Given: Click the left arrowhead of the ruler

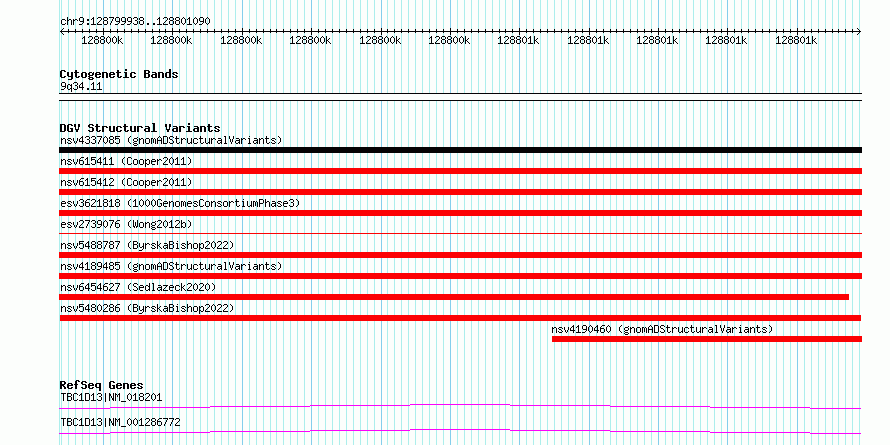Looking at the screenshot, I should point(62,31).
